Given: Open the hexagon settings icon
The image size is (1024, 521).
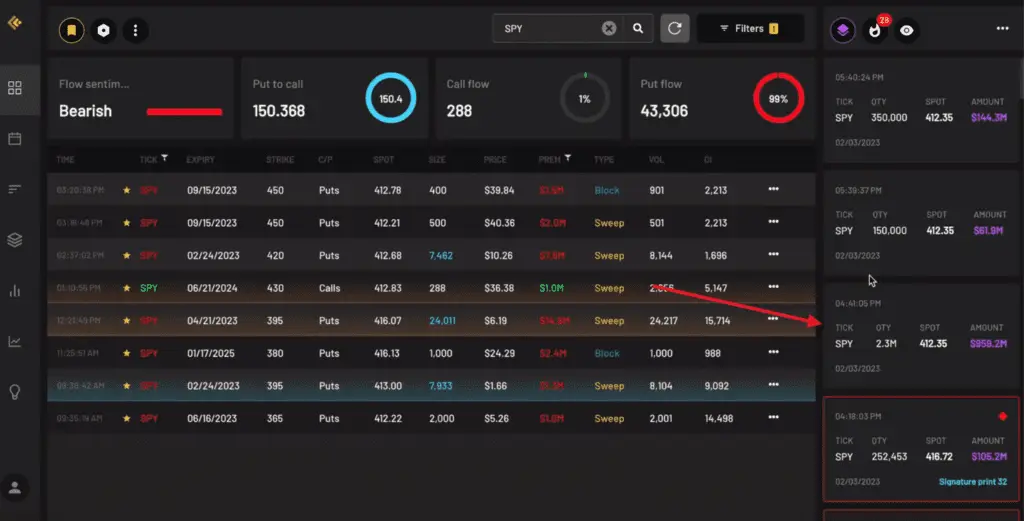Looking at the screenshot, I should coord(103,30).
